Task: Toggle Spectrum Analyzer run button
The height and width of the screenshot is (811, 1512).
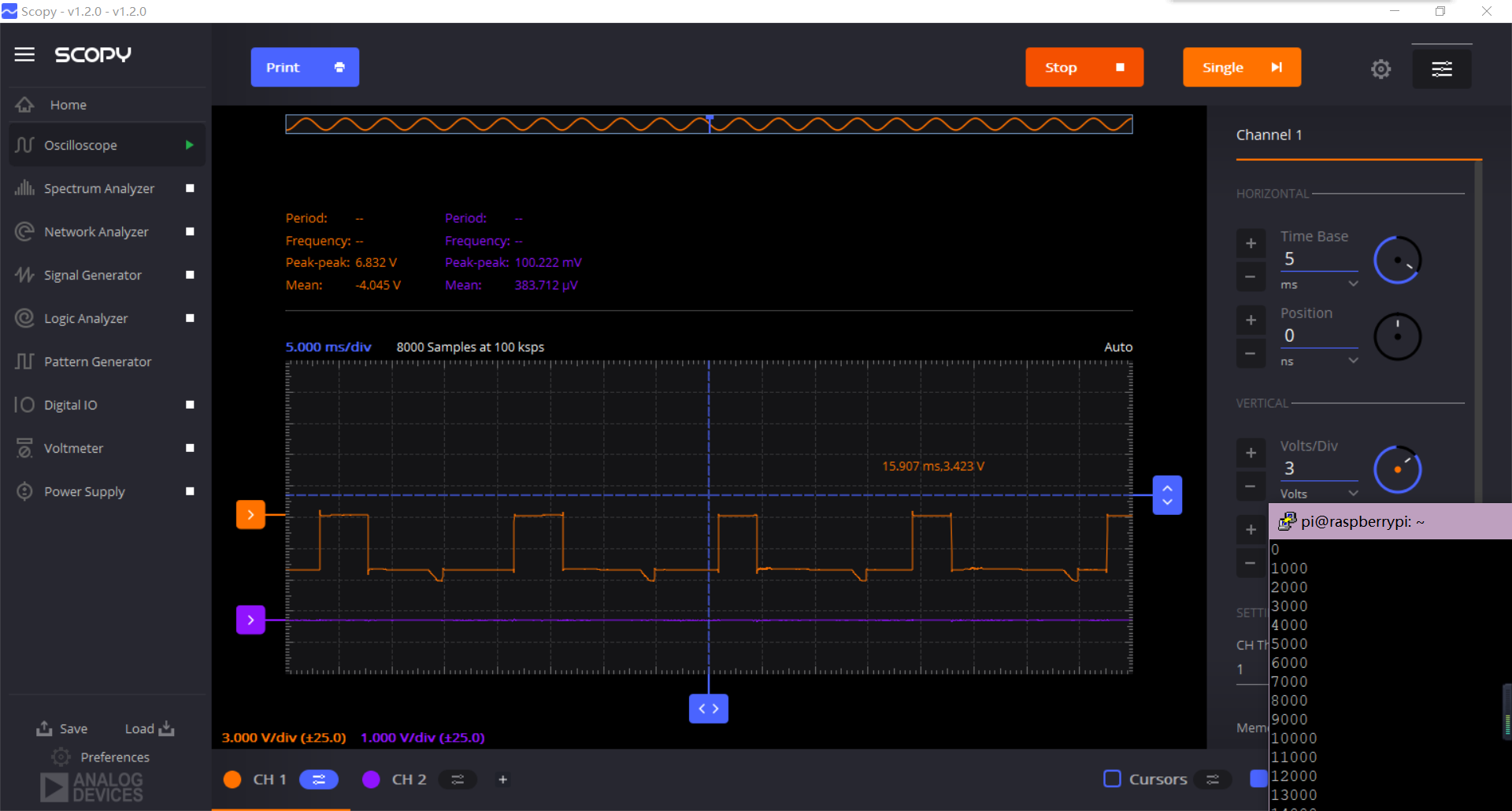Action: 190,188
